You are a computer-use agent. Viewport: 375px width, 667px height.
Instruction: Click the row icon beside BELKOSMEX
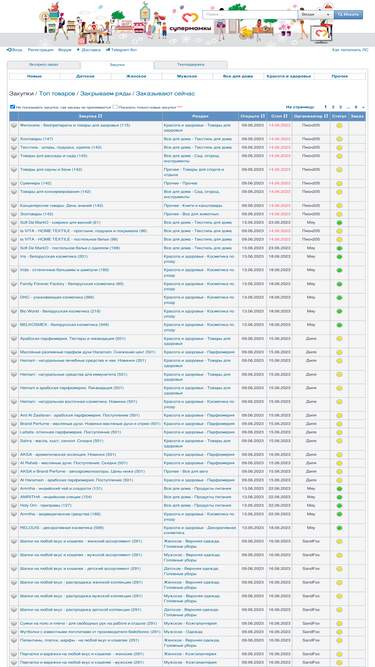14,325
